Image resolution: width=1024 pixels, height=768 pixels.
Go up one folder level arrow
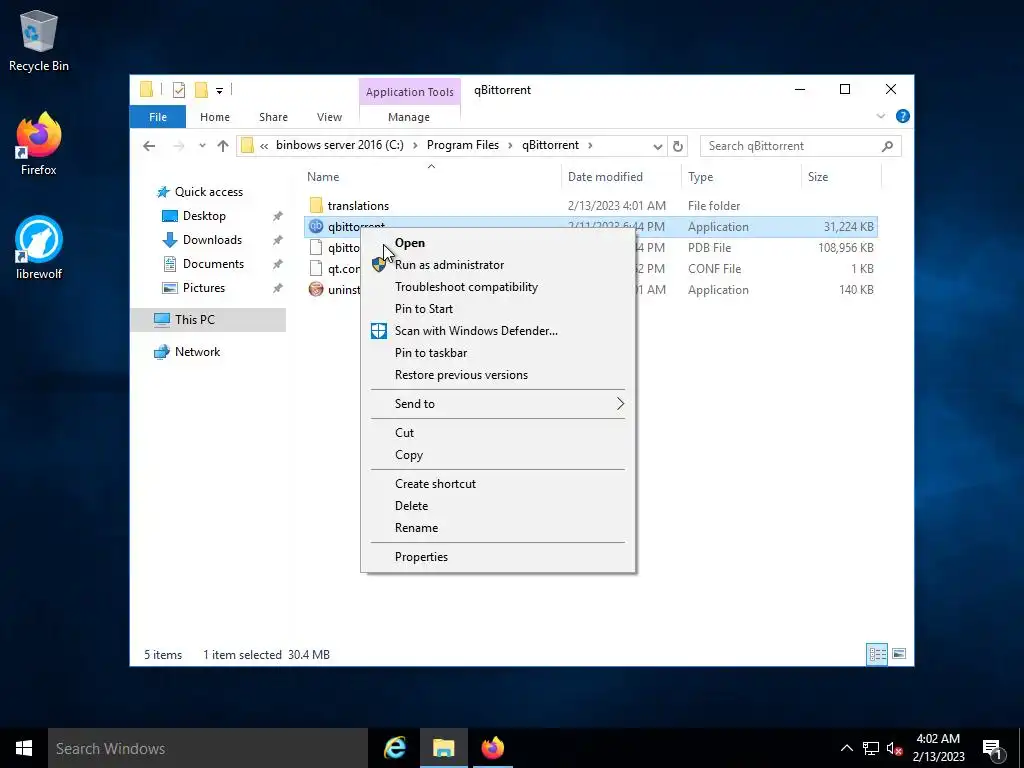pyautogui.click(x=223, y=146)
